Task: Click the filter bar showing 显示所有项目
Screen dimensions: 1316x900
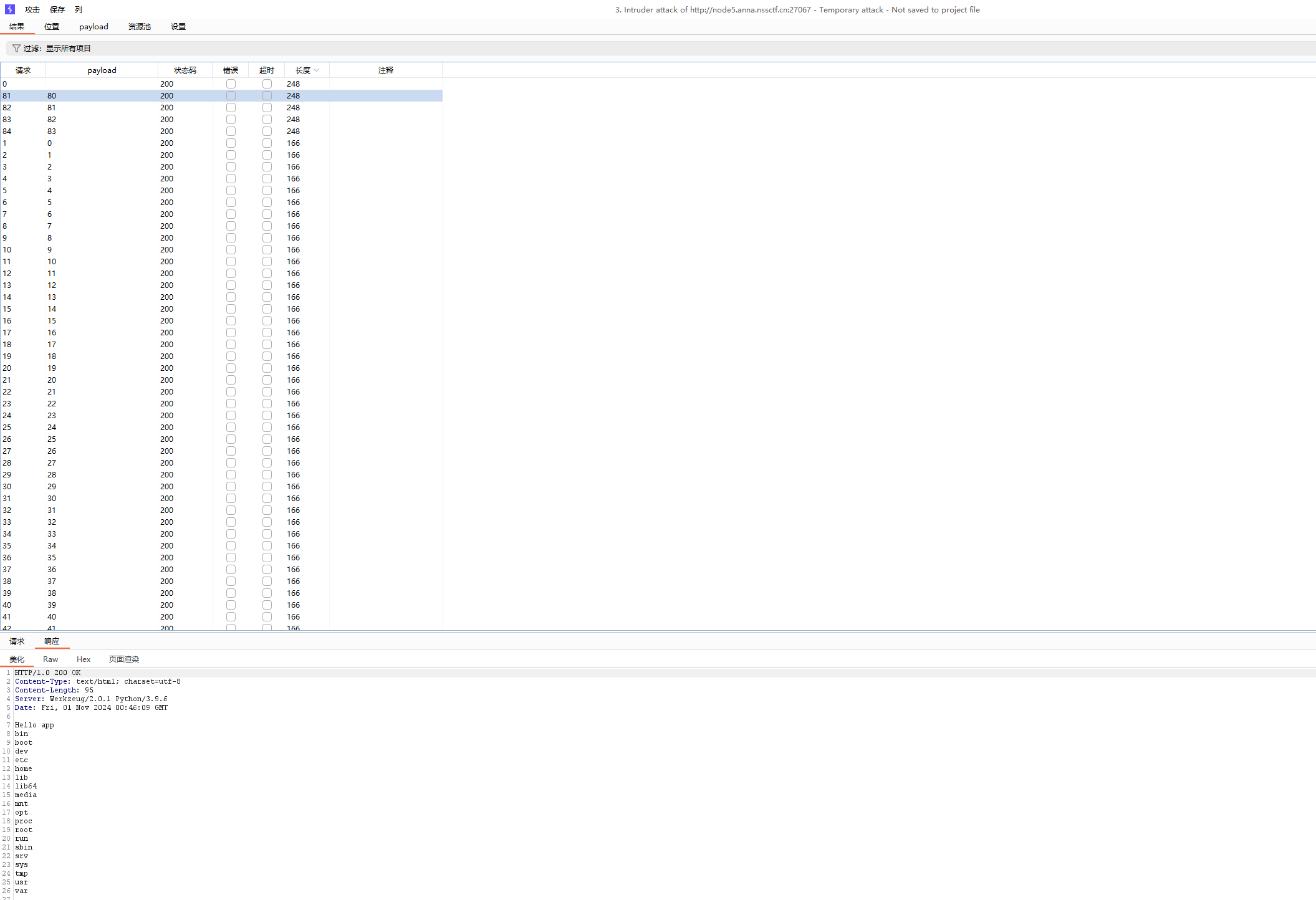Action: point(661,48)
